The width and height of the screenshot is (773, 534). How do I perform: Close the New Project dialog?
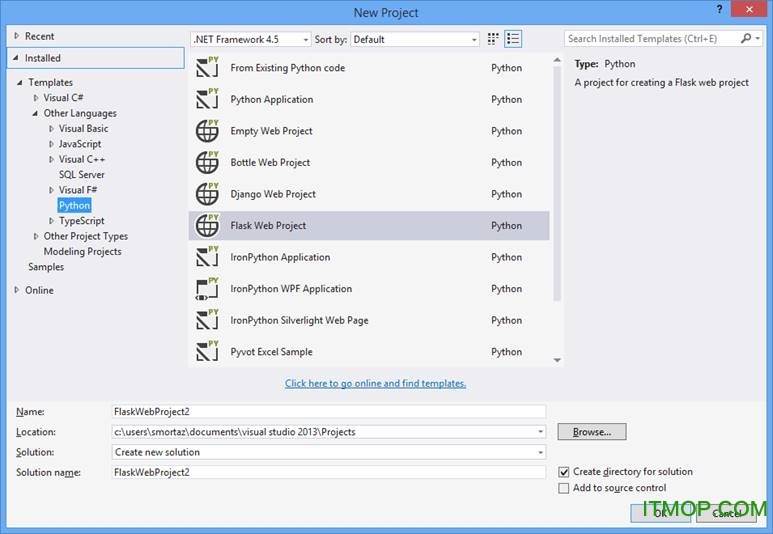pyautogui.click(x=749, y=9)
